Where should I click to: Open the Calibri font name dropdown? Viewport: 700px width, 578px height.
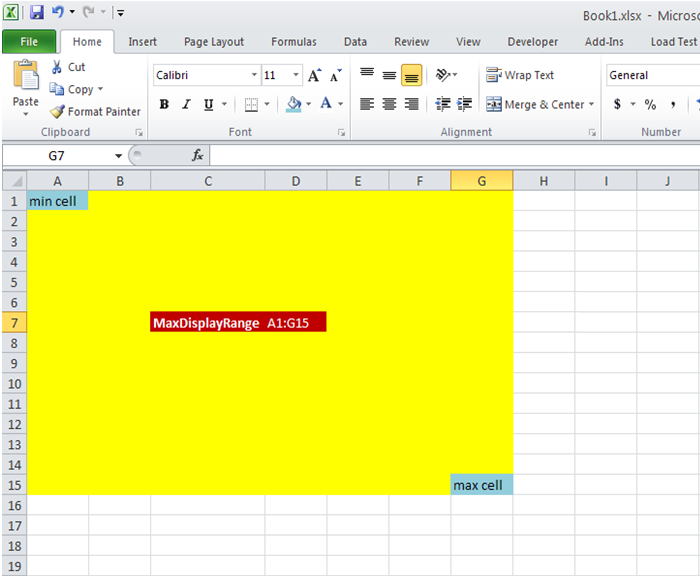point(254,75)
